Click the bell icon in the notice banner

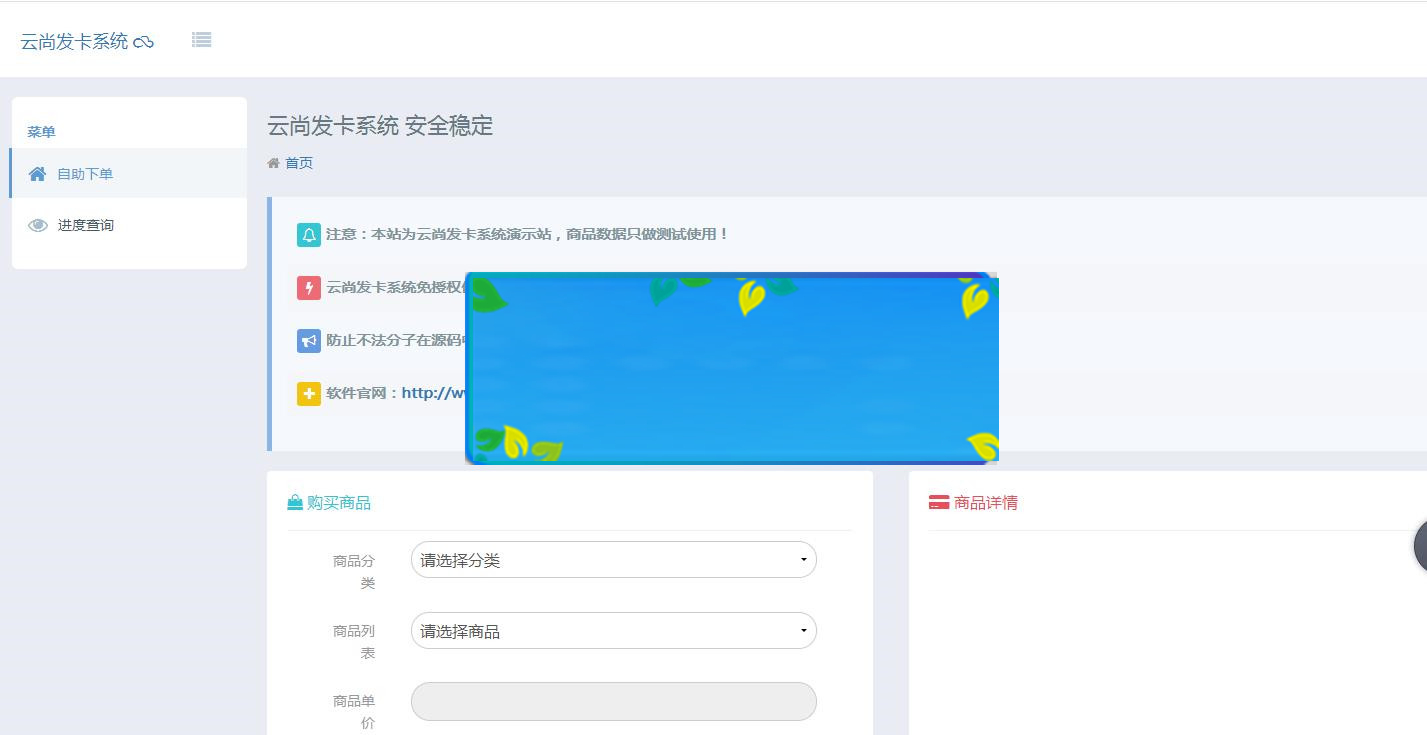(308, 234)
